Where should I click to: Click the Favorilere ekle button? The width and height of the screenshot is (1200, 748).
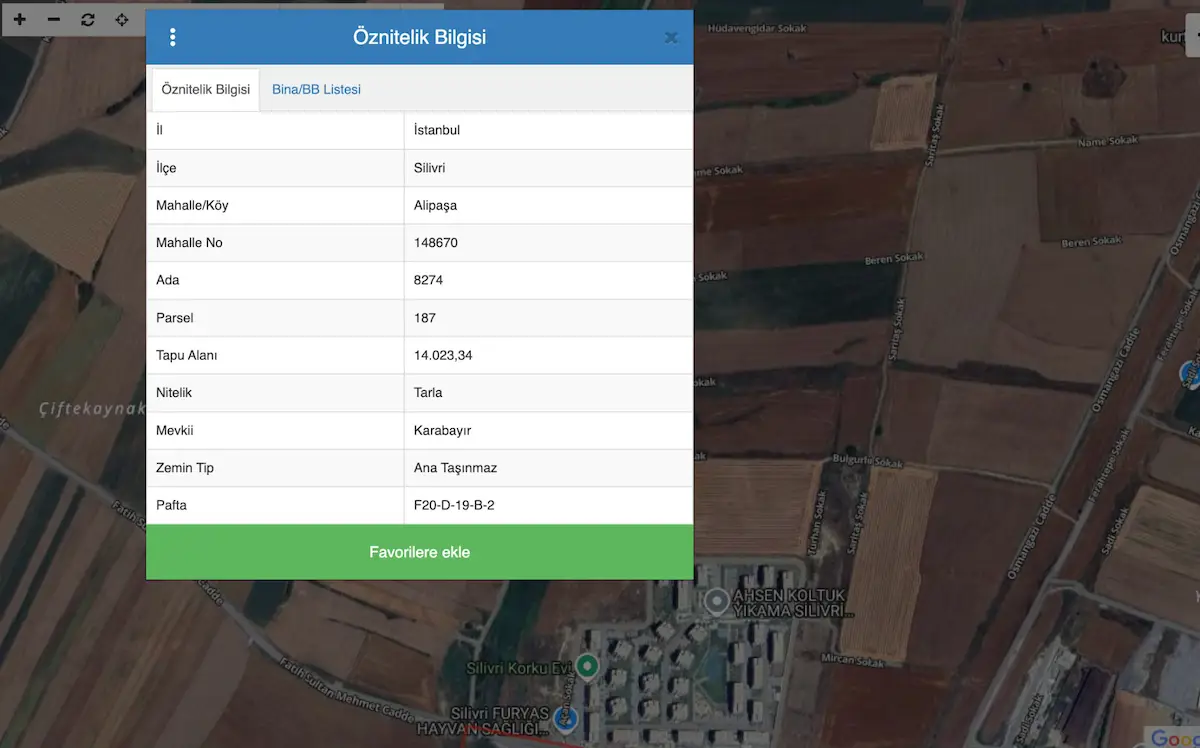tap(420, 552)
